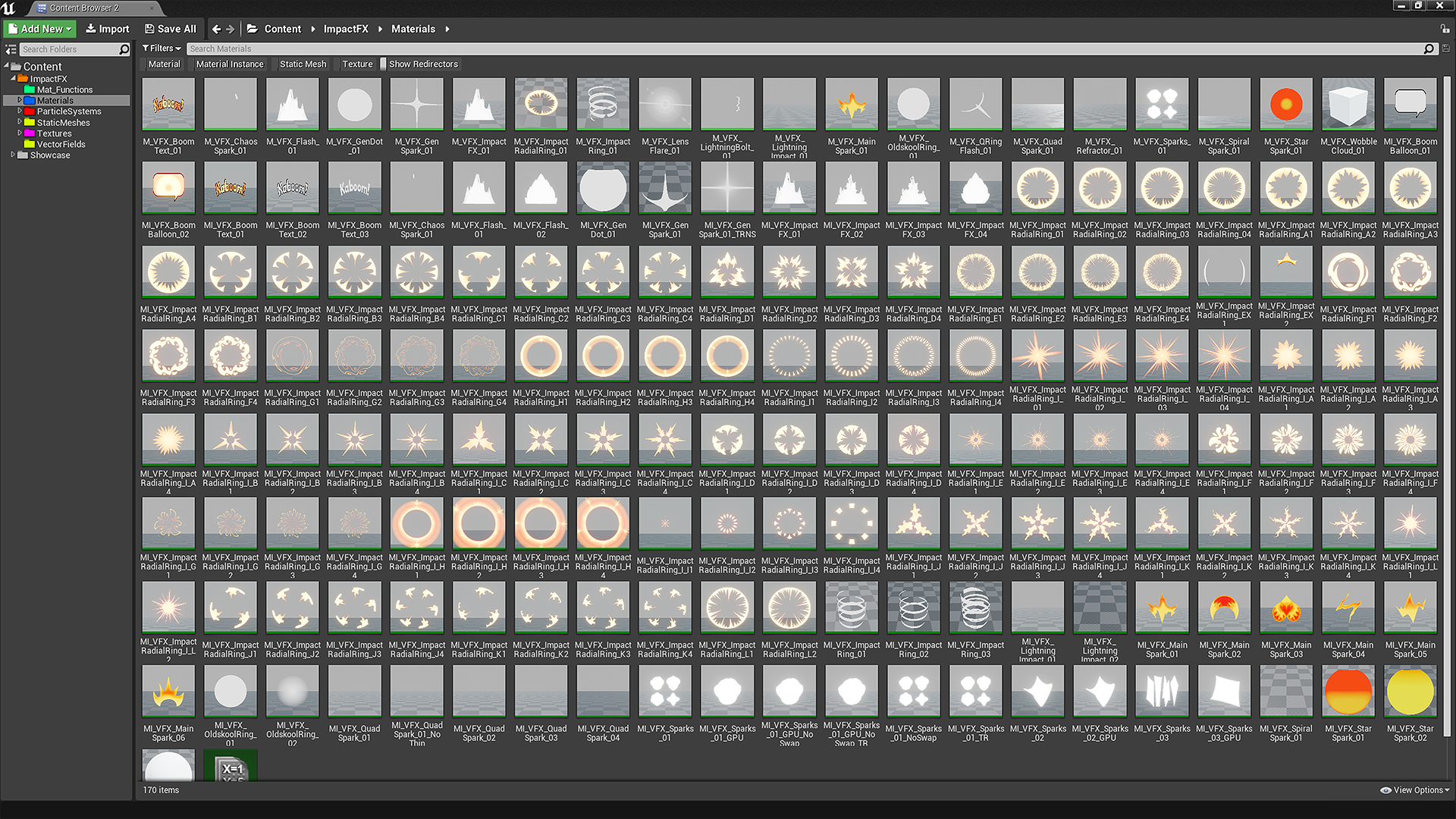Go back with the left arrow icon

pos(216,29)
